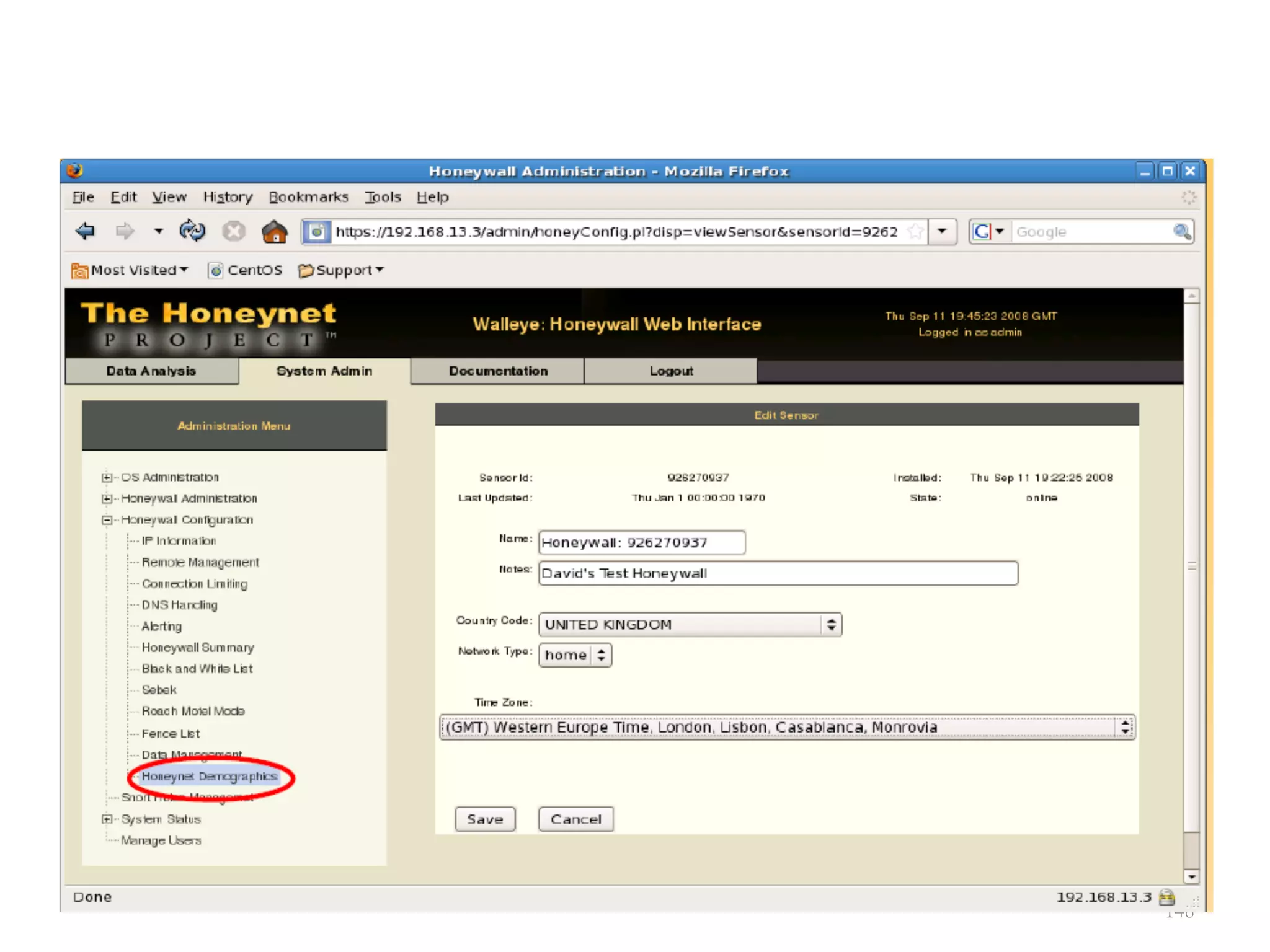Click the bookmark star in address bar
1270x952 pixels.
915,232
